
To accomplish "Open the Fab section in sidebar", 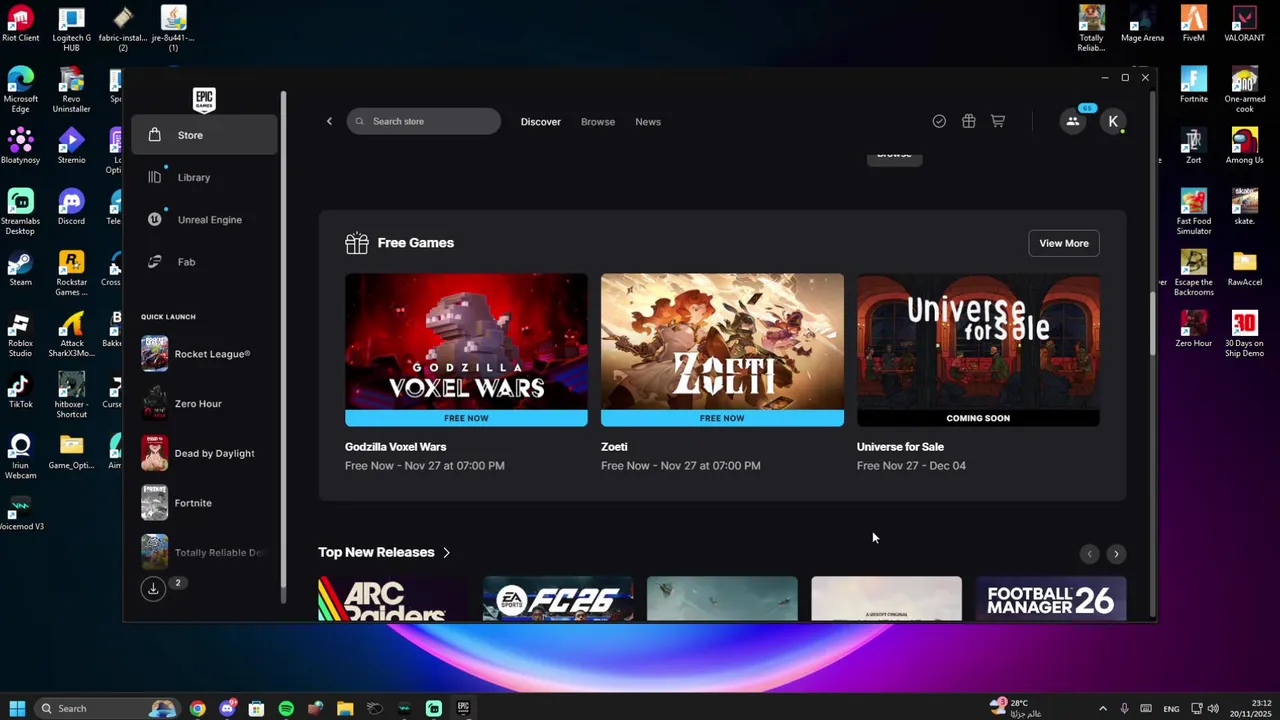I will click(x=204, y=262).
